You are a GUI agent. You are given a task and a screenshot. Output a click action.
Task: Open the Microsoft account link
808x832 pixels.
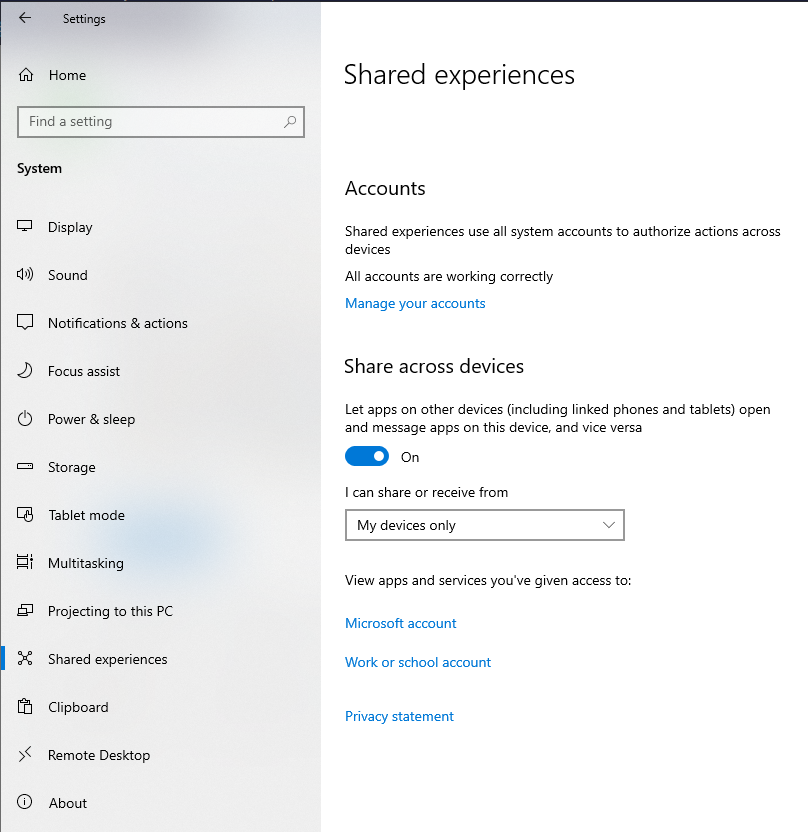[401, 623]
